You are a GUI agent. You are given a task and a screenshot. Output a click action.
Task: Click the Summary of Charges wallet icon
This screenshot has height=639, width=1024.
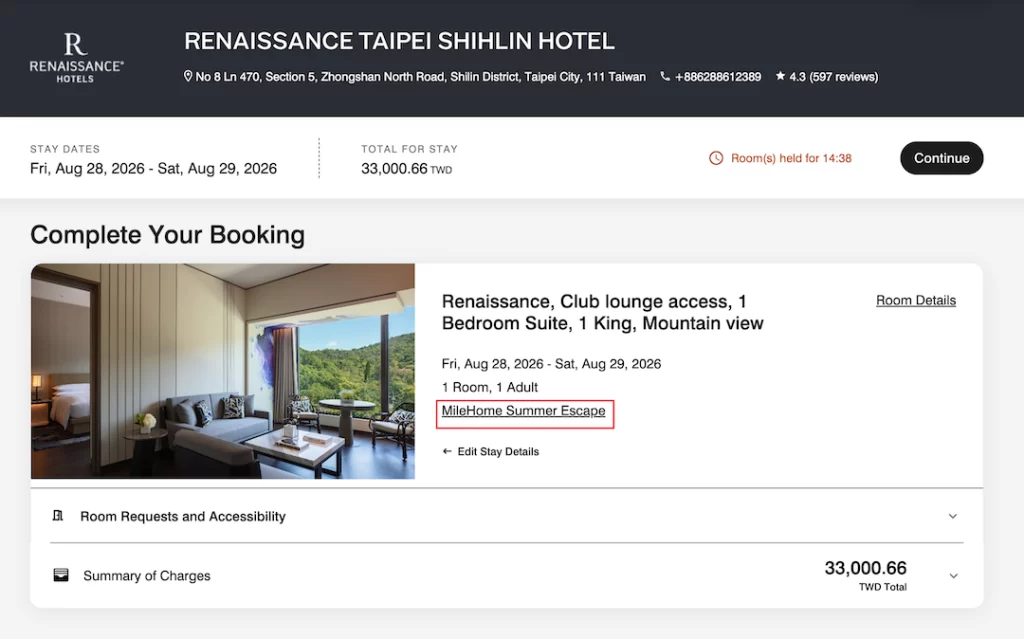click(x=61, y=575)
